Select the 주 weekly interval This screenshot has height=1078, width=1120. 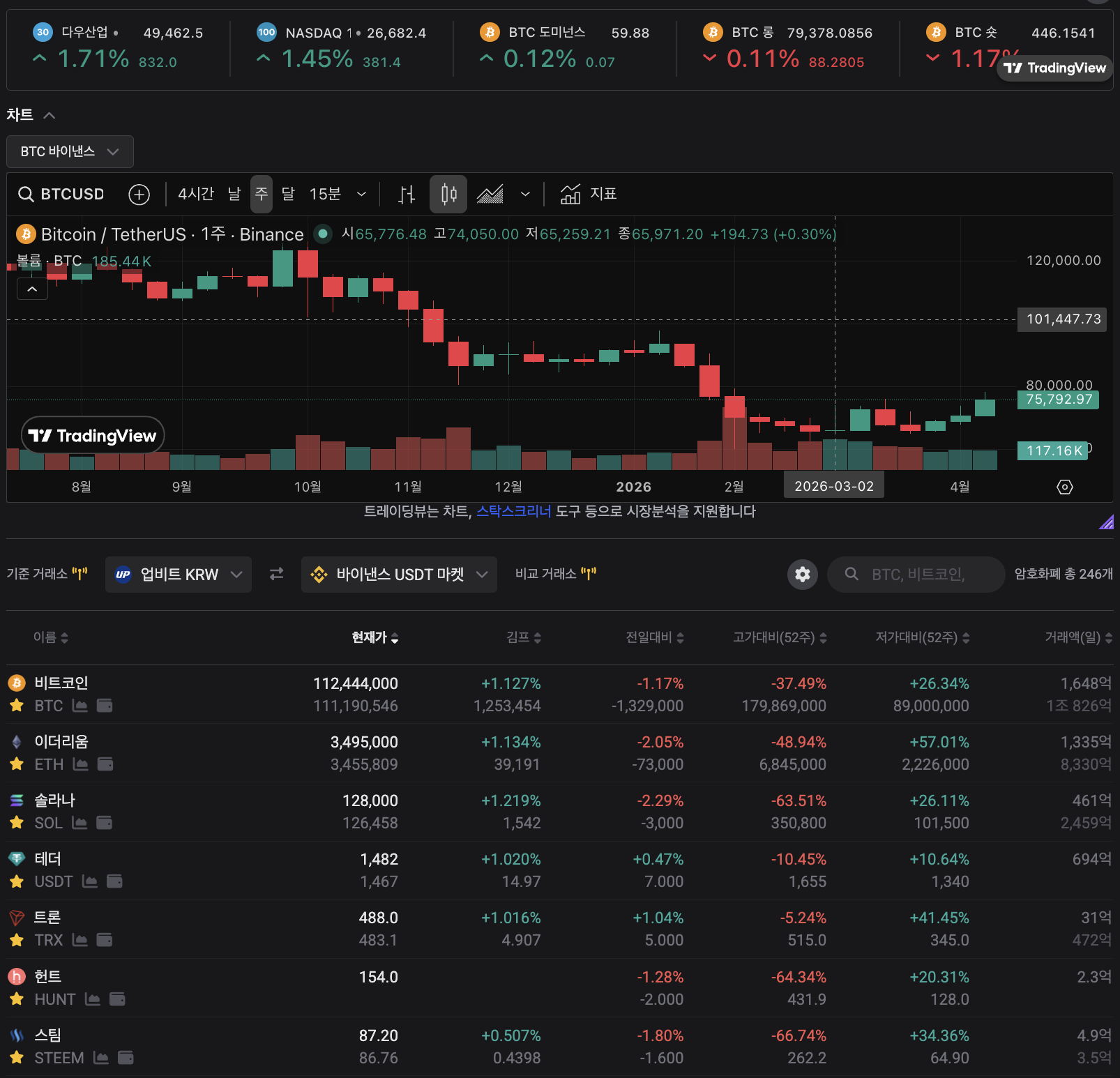(262, 194)
